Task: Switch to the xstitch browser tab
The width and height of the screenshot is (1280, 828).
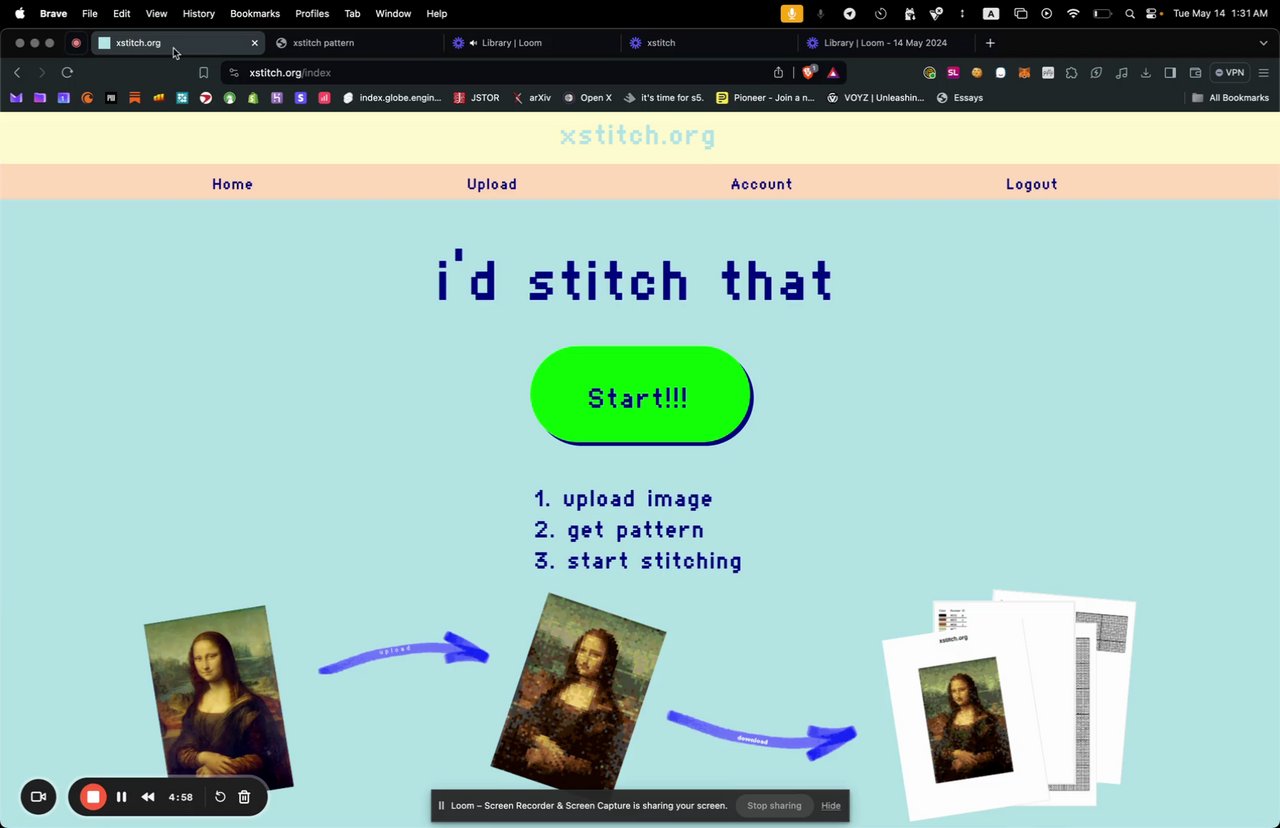Action: [x=710, y=43]
